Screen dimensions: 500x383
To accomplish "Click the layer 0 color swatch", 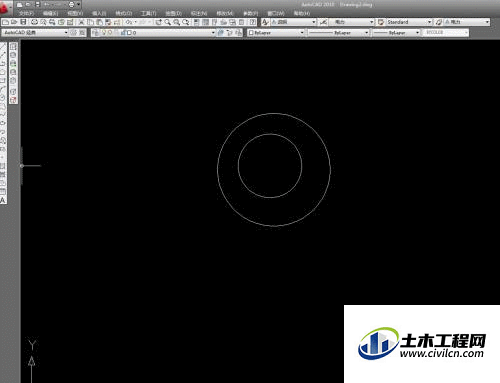I will tap(129, 33).
